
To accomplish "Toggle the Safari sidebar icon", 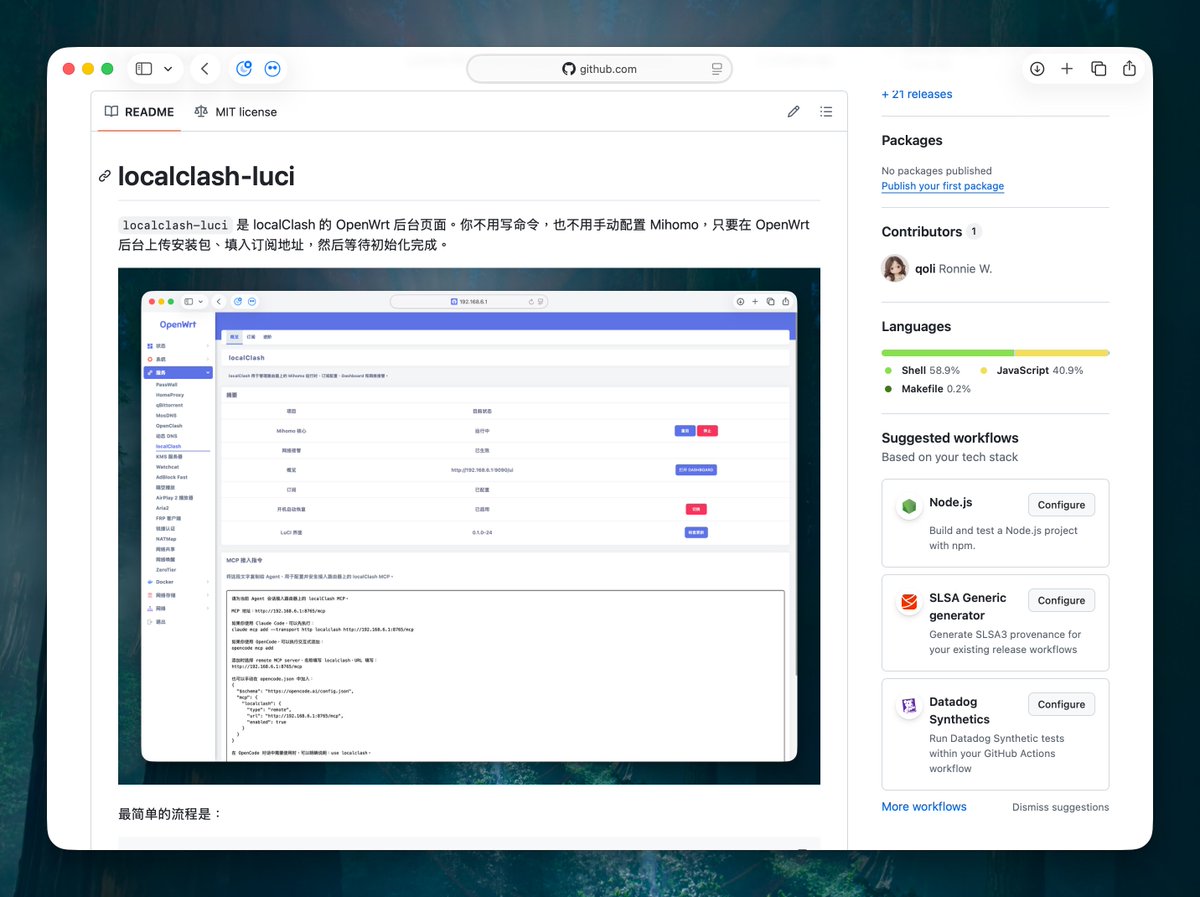I will click(144, 69).
